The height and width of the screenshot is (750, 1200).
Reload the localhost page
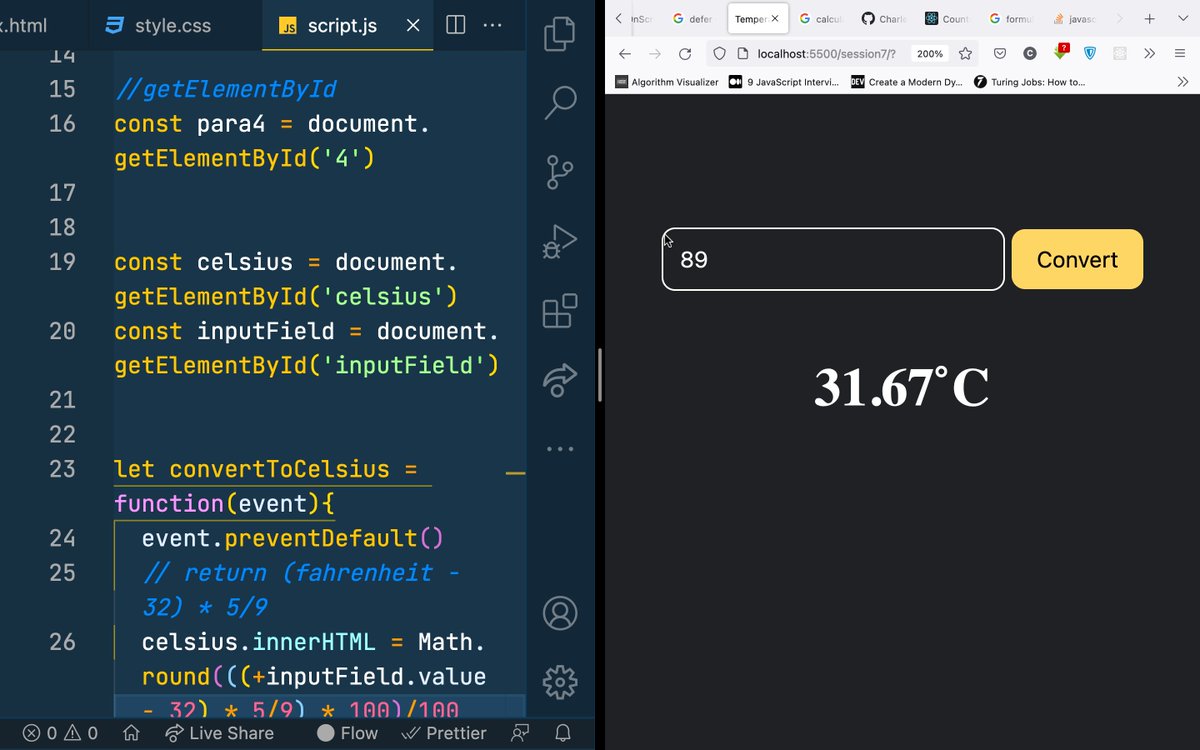(685, 53)
